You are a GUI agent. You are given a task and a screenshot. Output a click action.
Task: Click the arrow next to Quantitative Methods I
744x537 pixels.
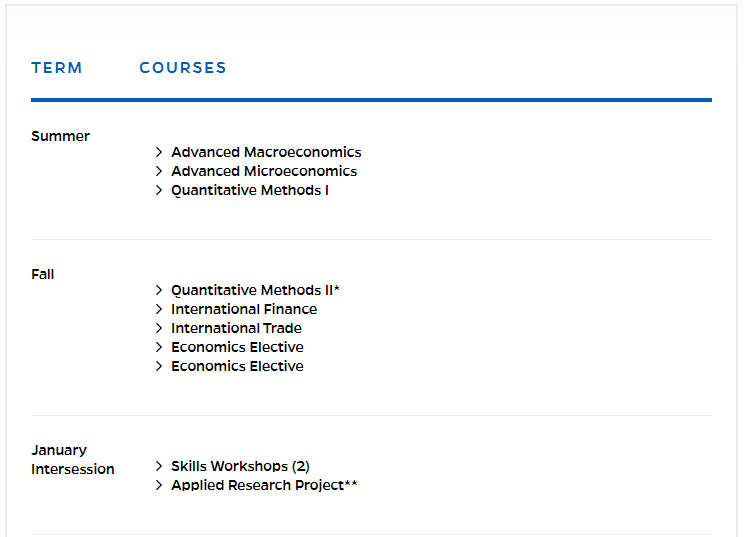click(159, 190)
